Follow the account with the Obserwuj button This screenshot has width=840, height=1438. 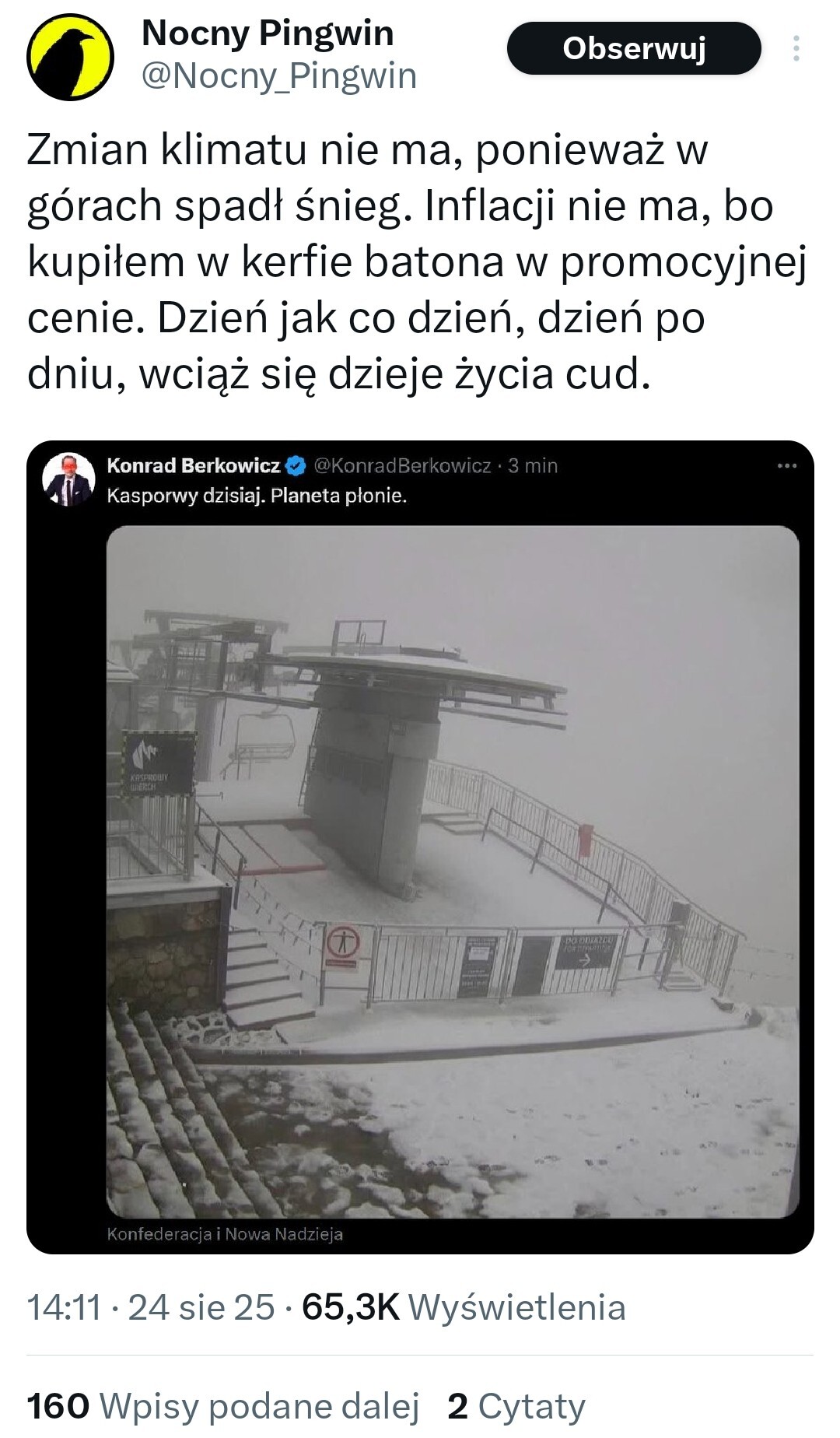(634, 48)
